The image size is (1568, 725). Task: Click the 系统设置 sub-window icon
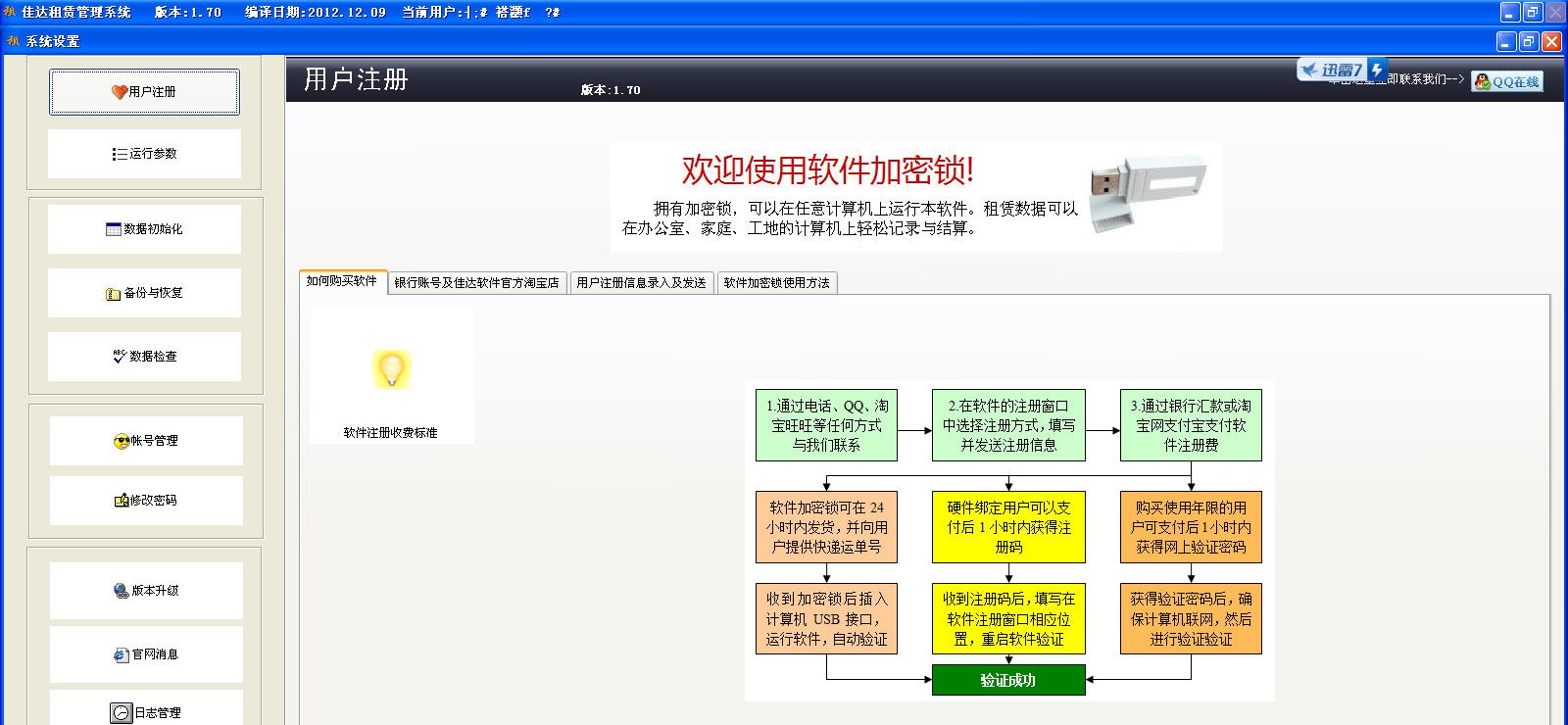(x=13, y=41)
